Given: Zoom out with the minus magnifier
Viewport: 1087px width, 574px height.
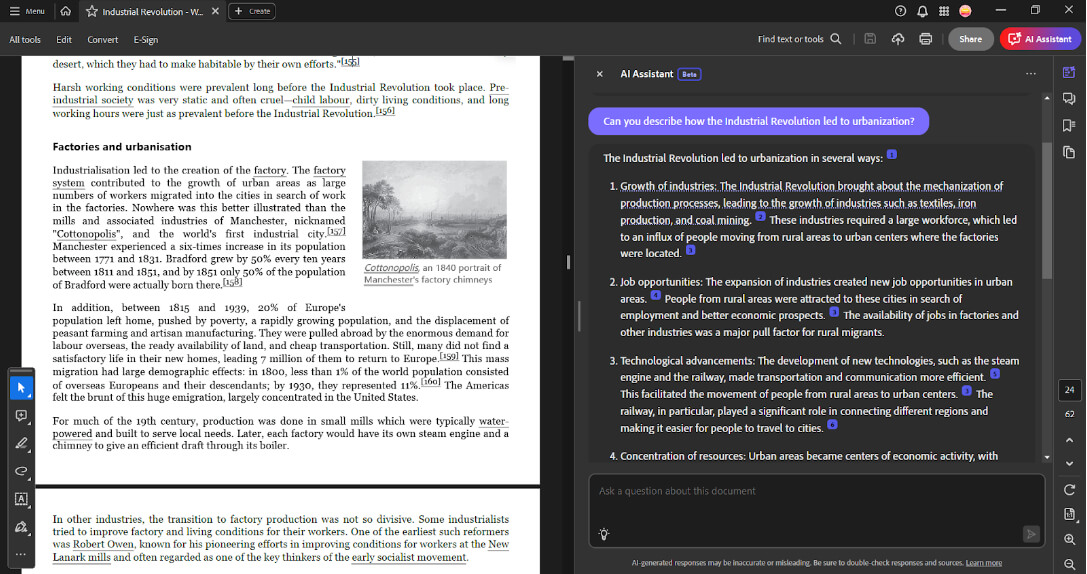Looking at the screenshot, I should pos(1069,564).
